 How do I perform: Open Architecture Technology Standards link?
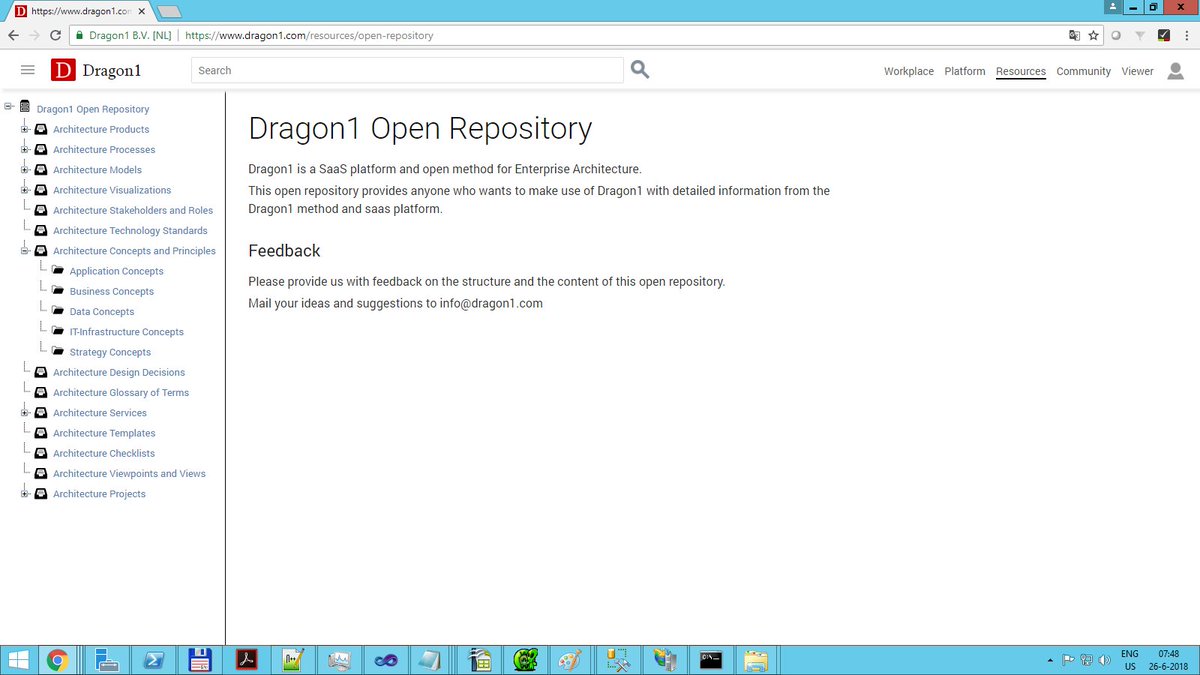pyautogui.click(x=130, y=230)
